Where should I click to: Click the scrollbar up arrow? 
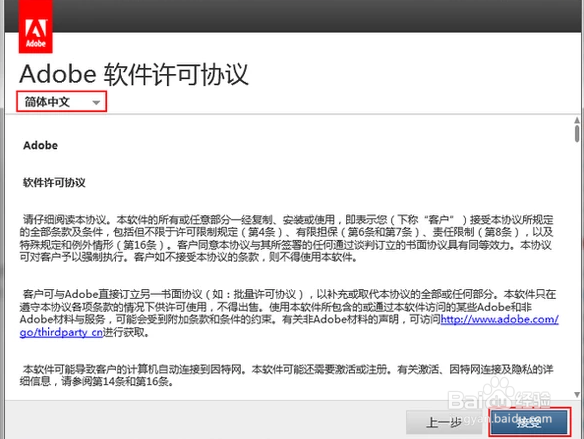577,120
